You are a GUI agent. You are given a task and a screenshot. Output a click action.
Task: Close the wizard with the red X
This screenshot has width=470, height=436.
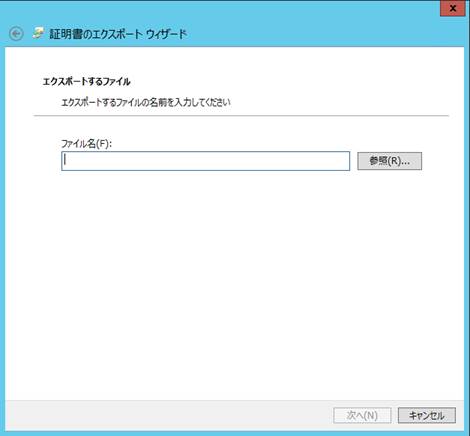coord(453,8)
